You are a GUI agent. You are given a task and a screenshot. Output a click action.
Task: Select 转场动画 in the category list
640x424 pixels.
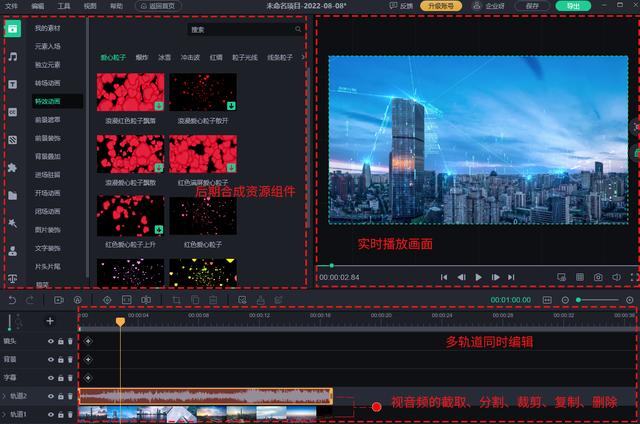[x=48, y=83]
